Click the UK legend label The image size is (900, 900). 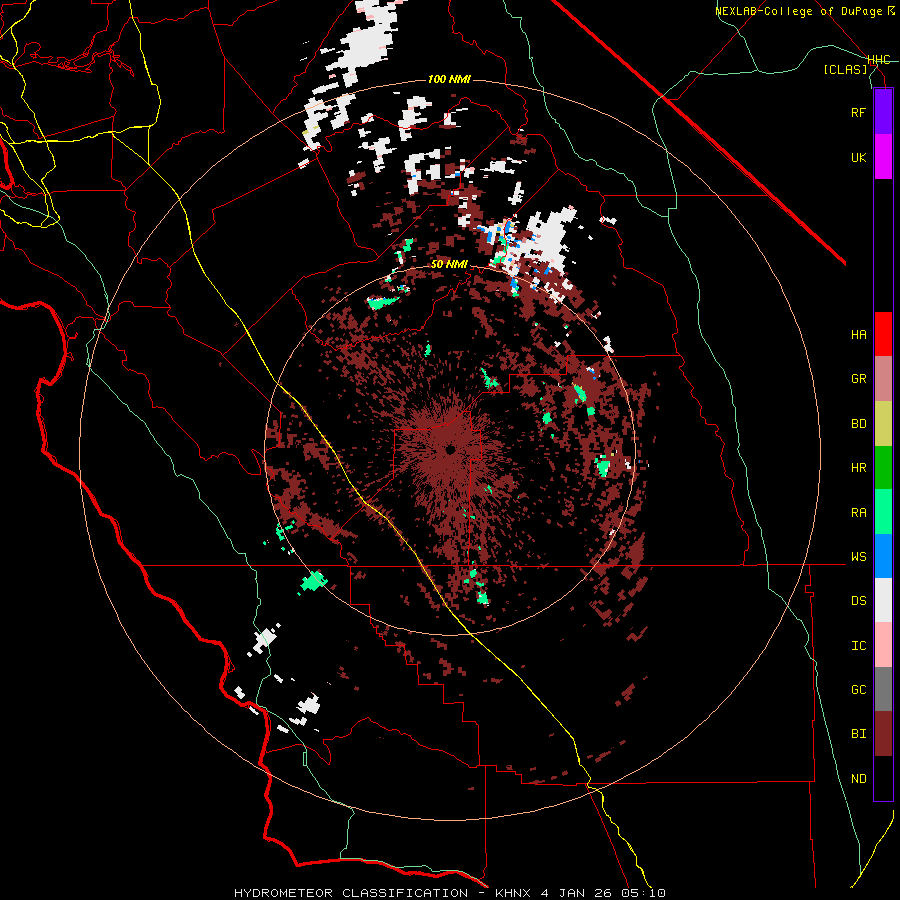pos(858,157)
